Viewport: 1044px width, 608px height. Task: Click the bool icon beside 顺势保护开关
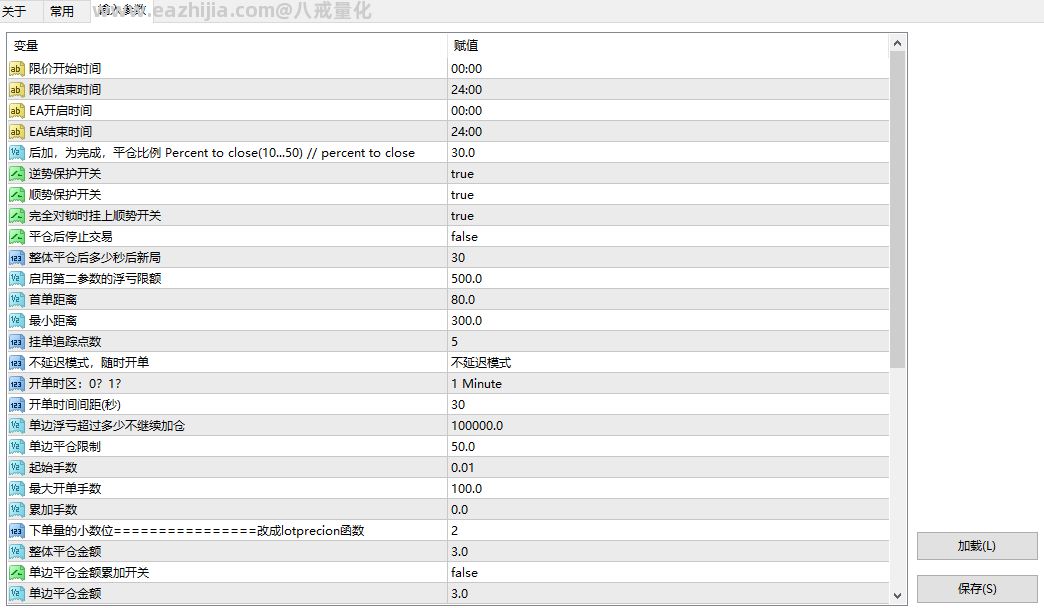point(17,194)
